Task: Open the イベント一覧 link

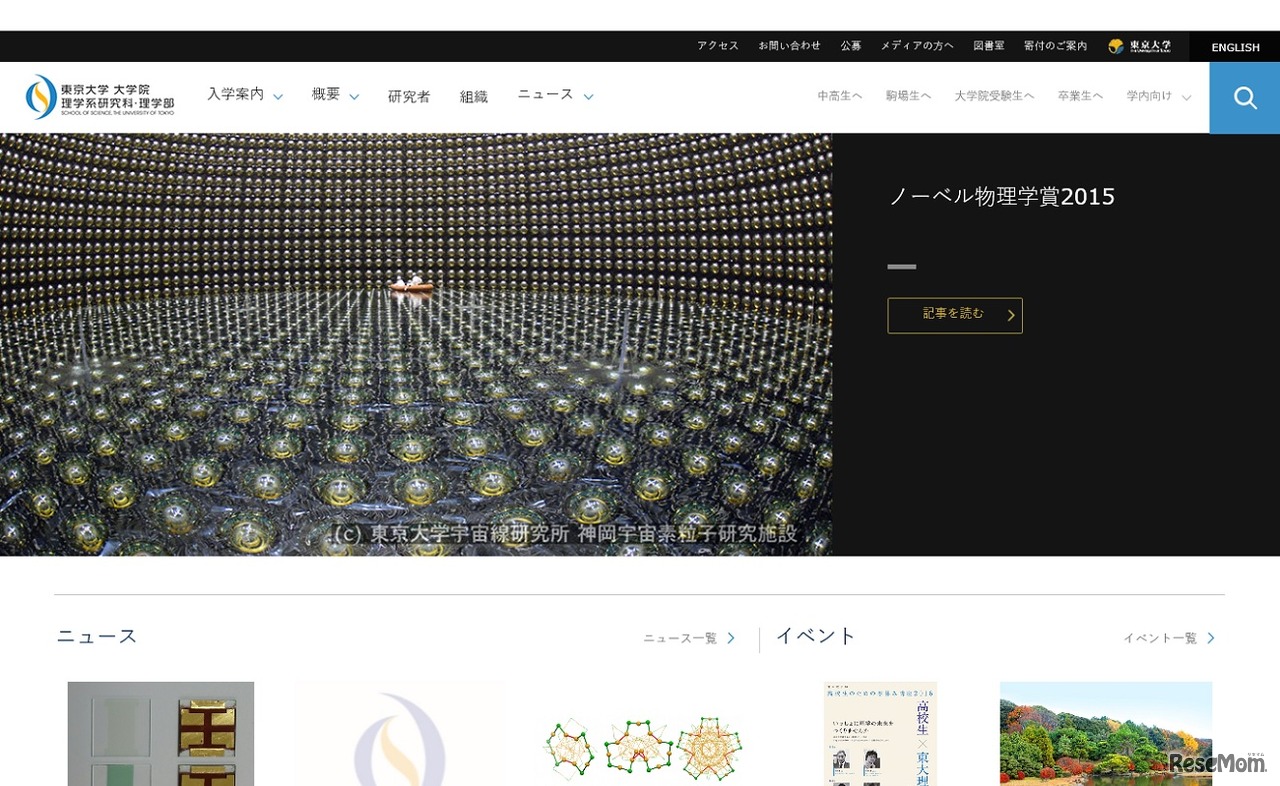Action: (x=1161, y=637)
